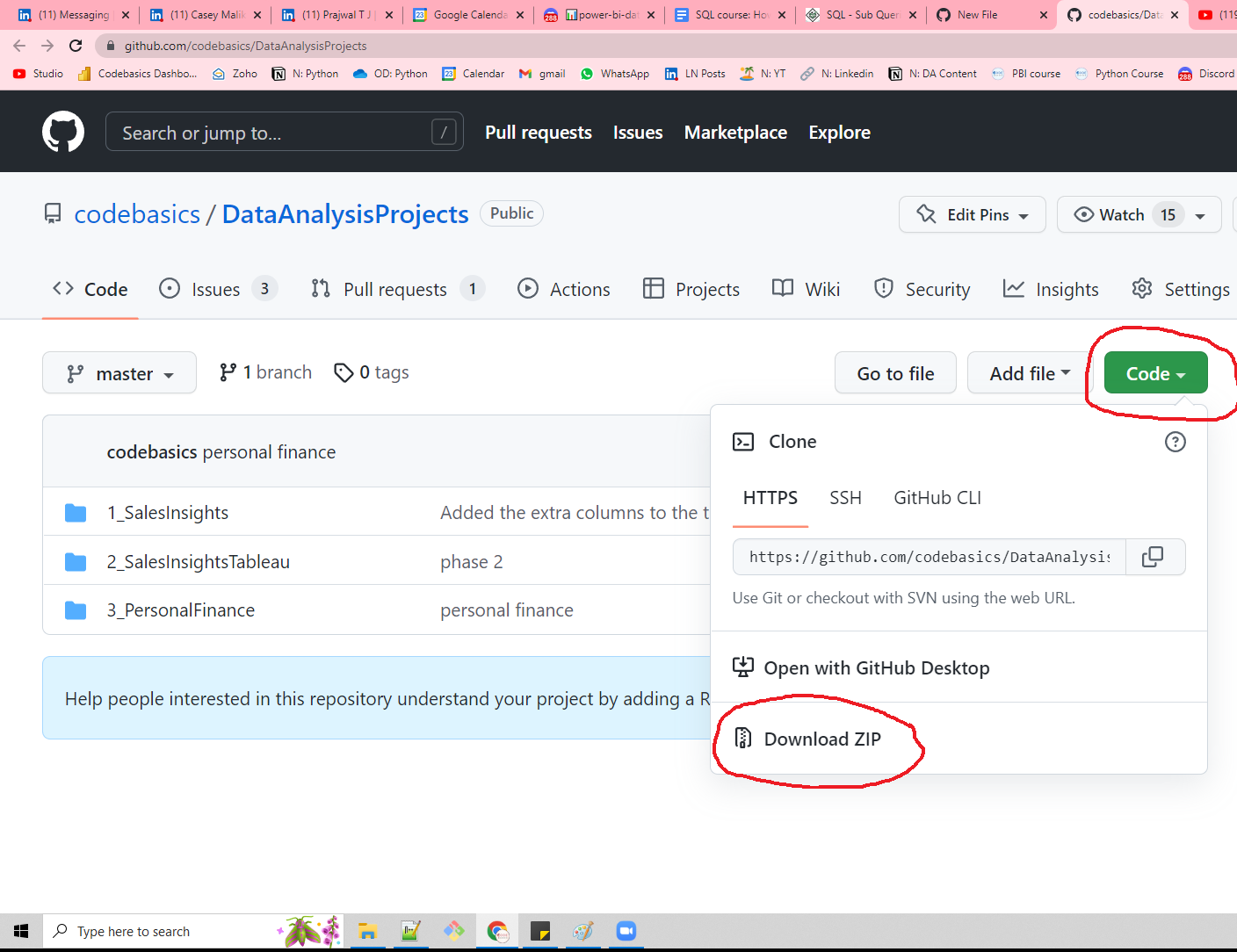This screenshot has width=1237, height=952.
Task: Open Zoom from the taskbar
Action: pyautogui.click(x=626, y=931)
